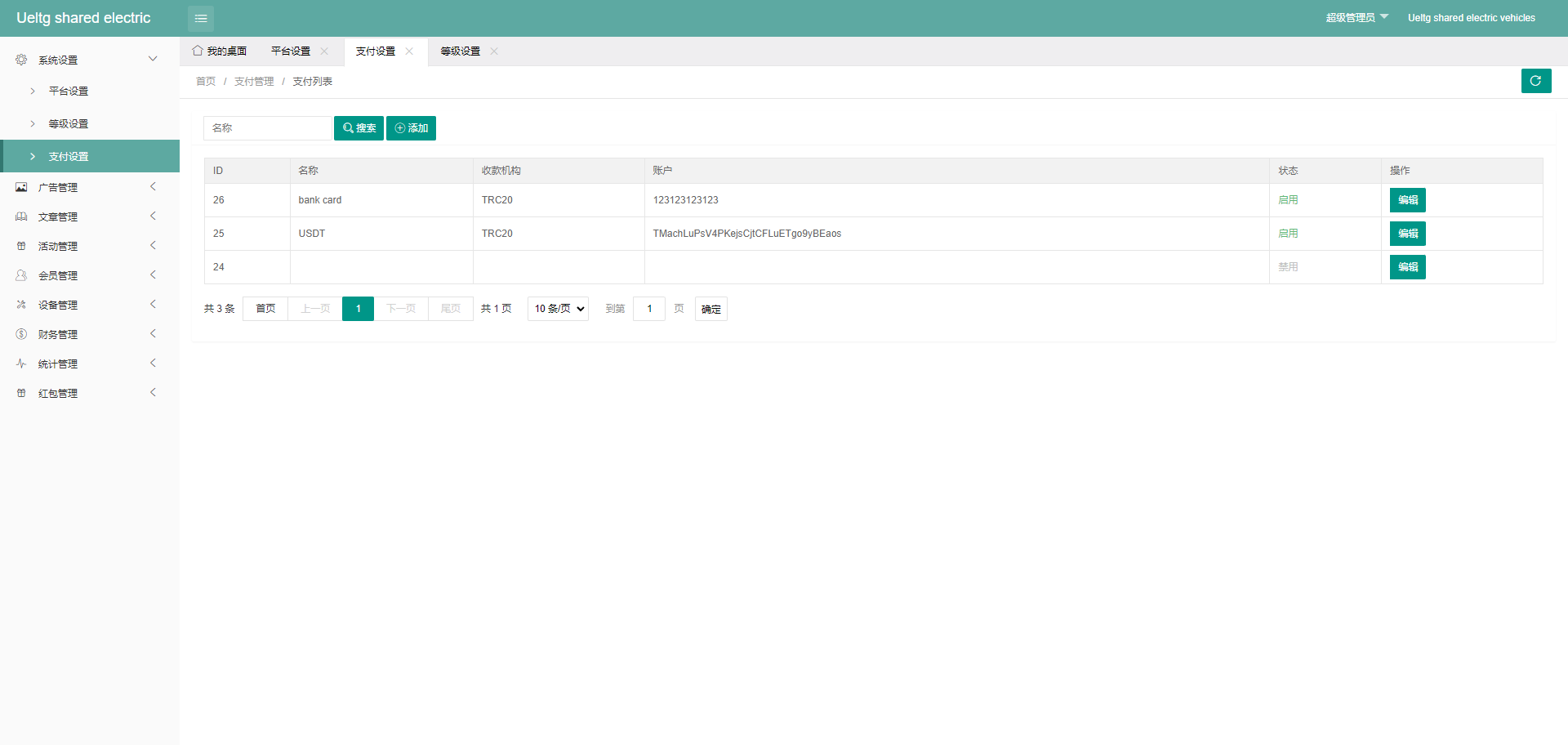Viewport: 1568px width, 745px height.
Task: Focus the 名称 search input field
Action: point(267,128)
